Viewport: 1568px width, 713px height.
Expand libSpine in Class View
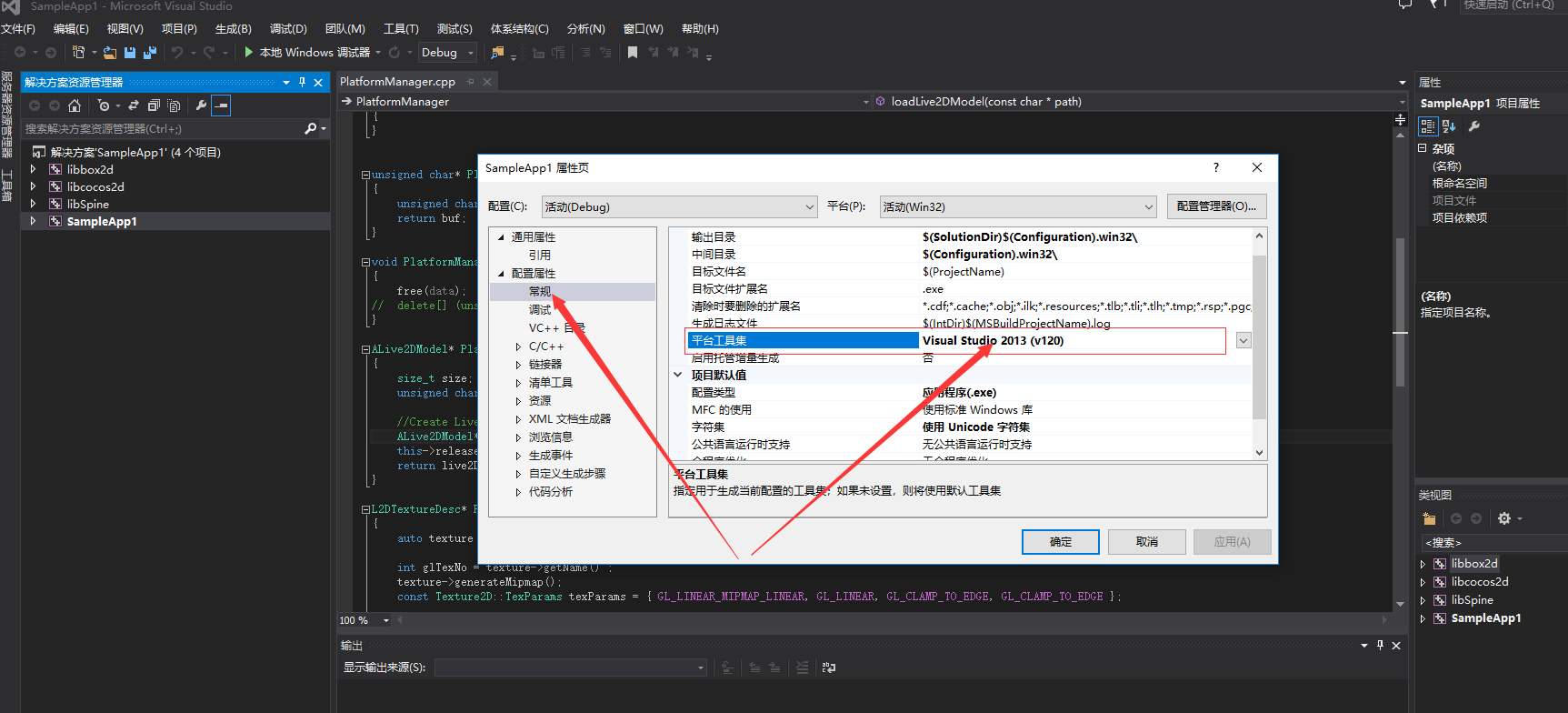click(x=1423, y=600)
